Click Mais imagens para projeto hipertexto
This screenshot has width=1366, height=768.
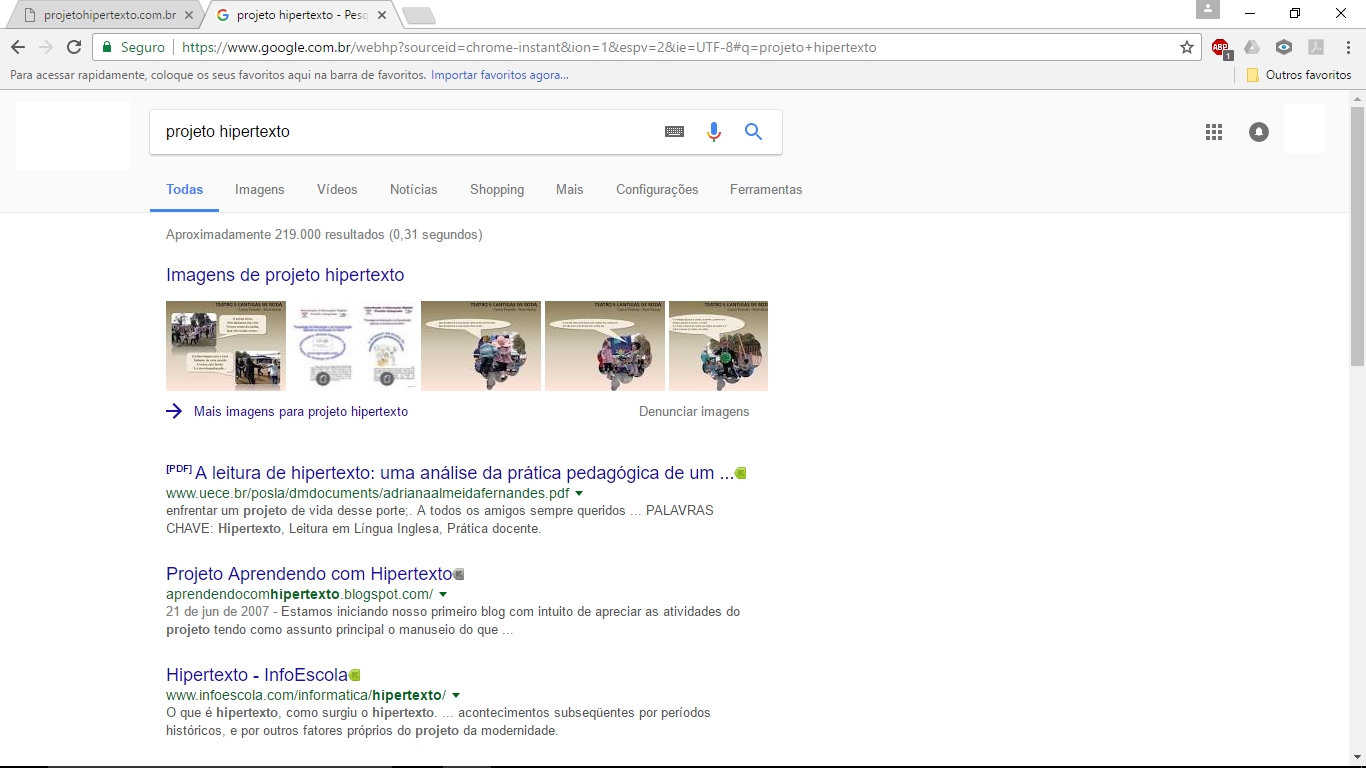tap(300, 411)
